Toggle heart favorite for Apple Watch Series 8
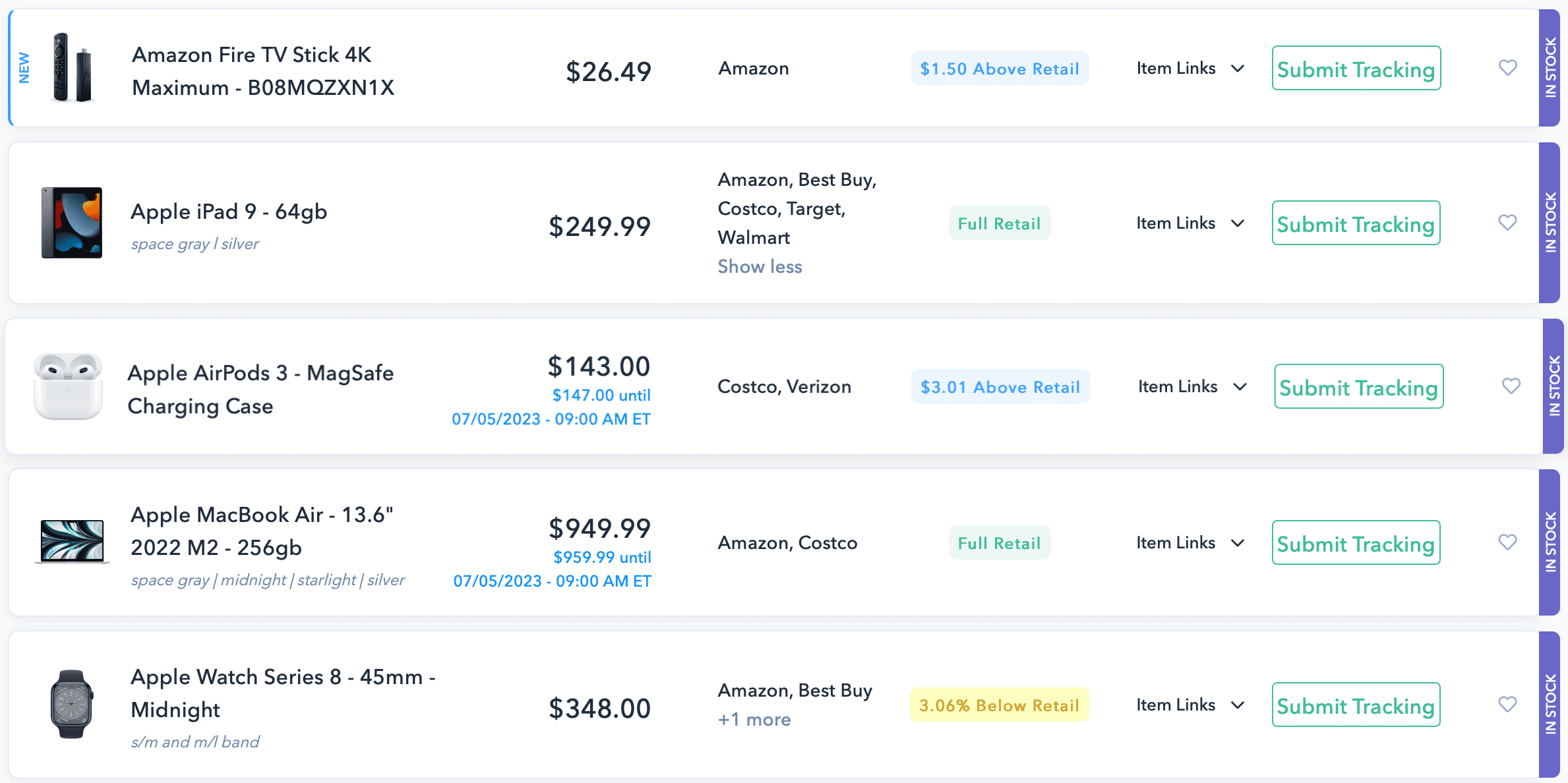Viewport: 1568px width, 783px height. [1507, 704]
